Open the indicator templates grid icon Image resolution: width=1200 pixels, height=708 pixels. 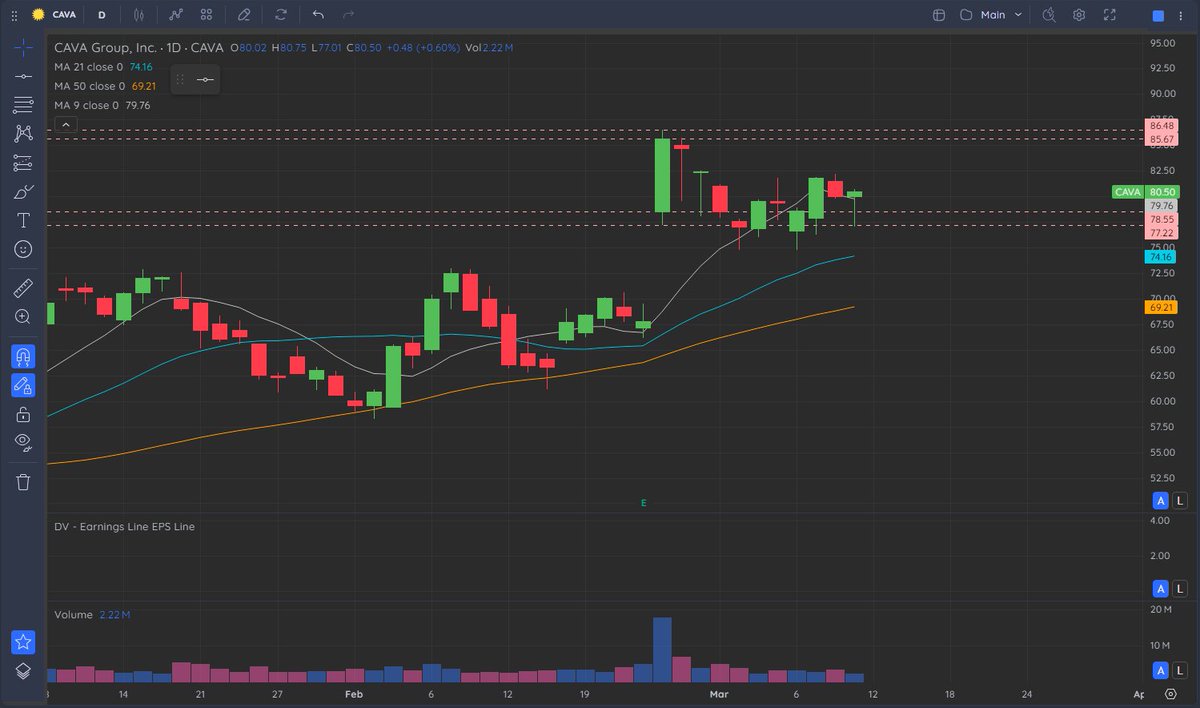[x=206, y=15]
